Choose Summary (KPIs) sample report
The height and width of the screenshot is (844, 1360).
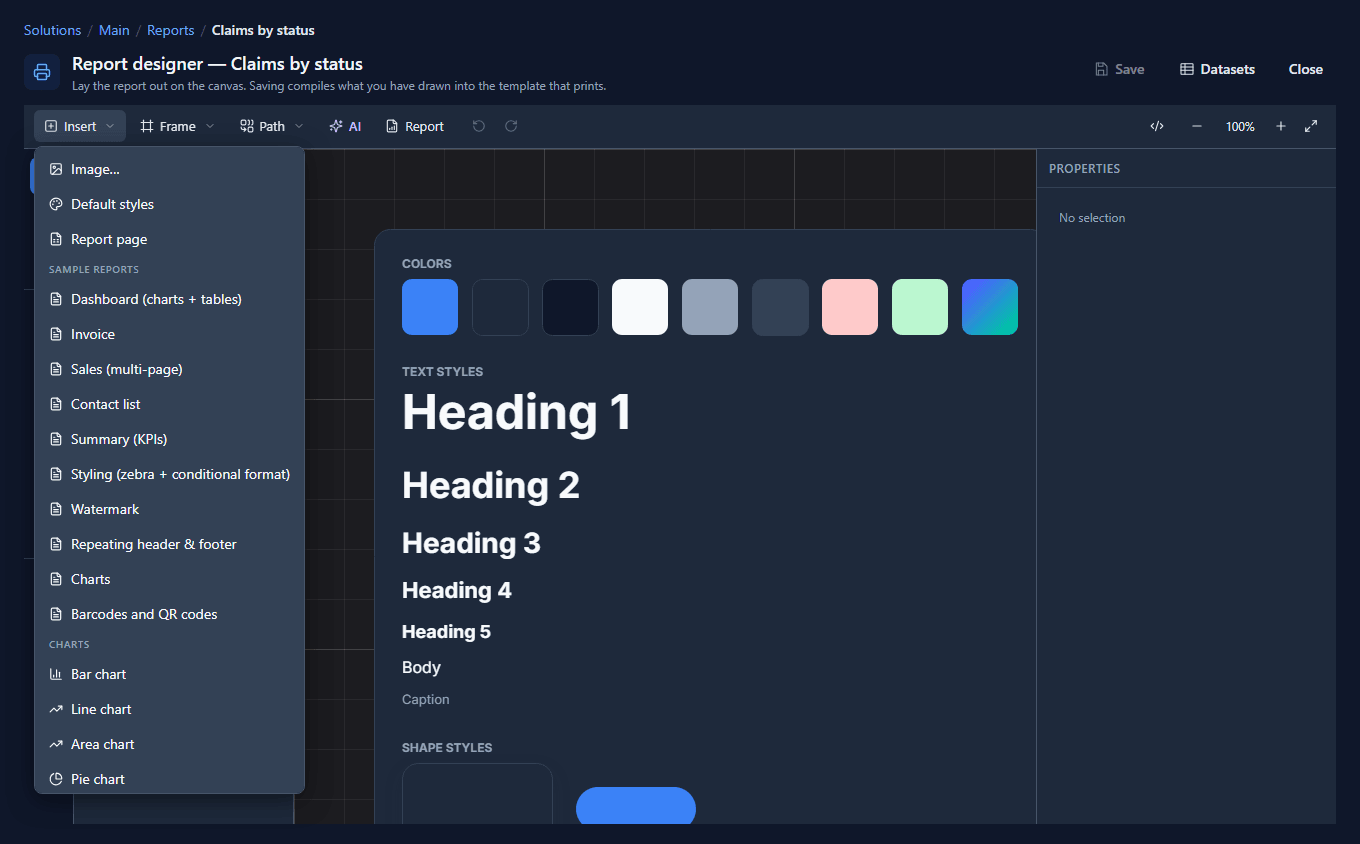pyautogui.click(x=169, y=439)
